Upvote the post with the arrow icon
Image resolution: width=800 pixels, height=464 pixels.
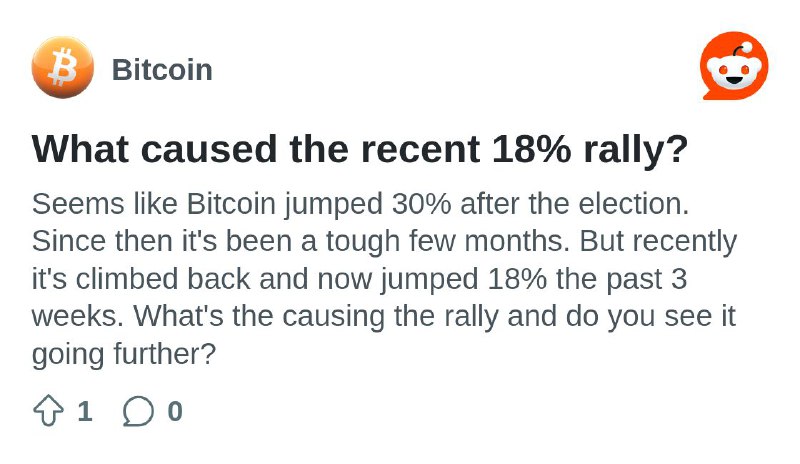pos(48,410)
